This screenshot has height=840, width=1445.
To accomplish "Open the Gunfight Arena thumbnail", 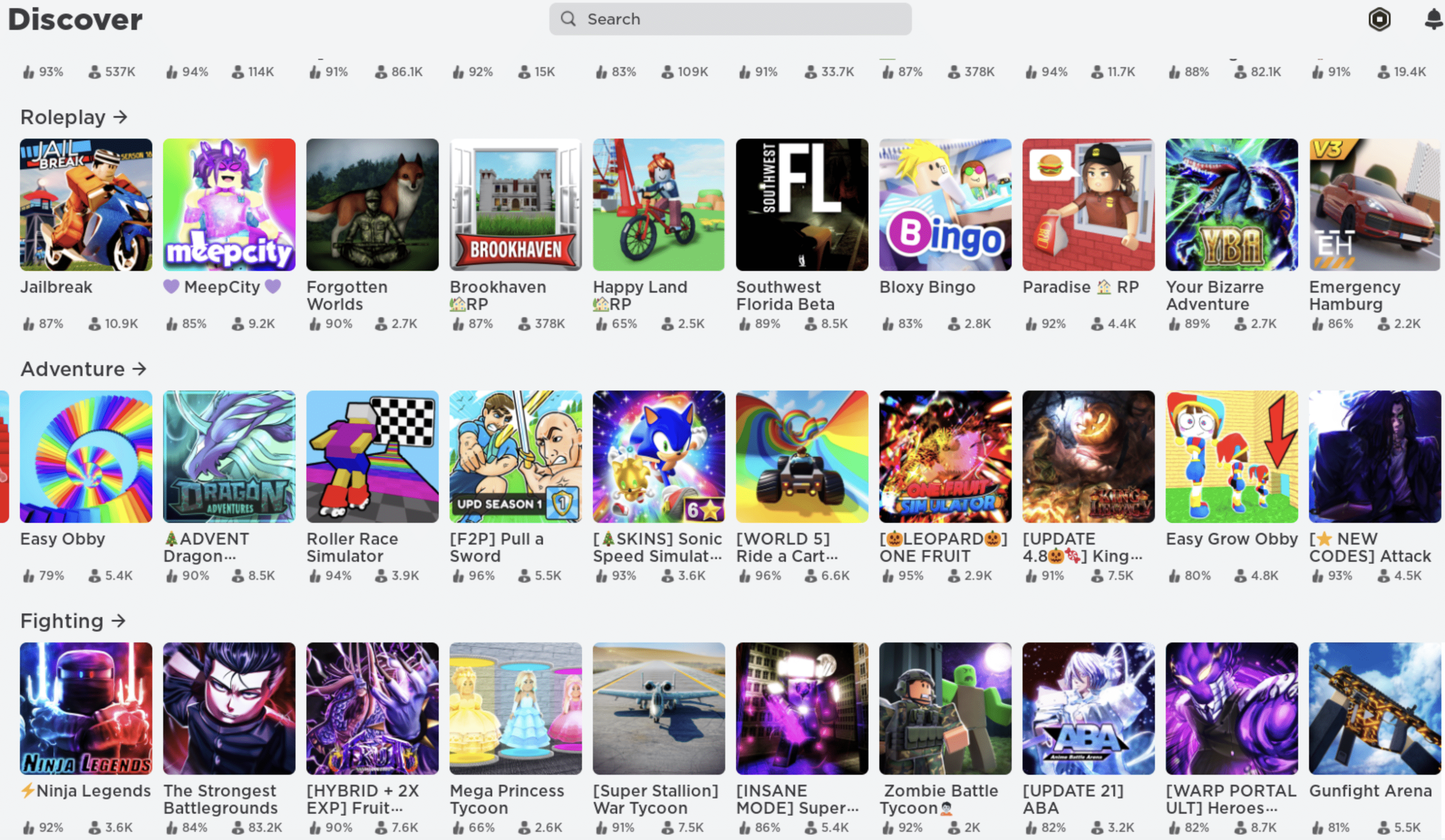I will click(1375, 708).
